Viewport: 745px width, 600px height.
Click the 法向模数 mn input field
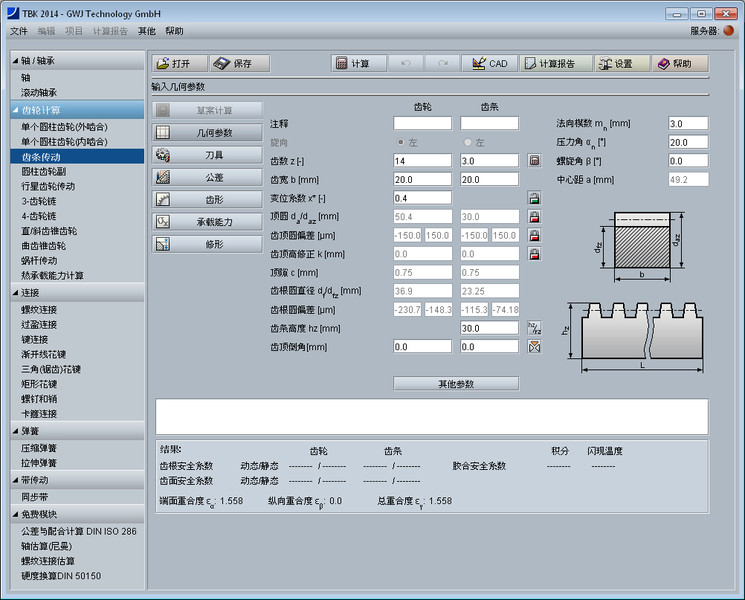[x=687, y=123]
